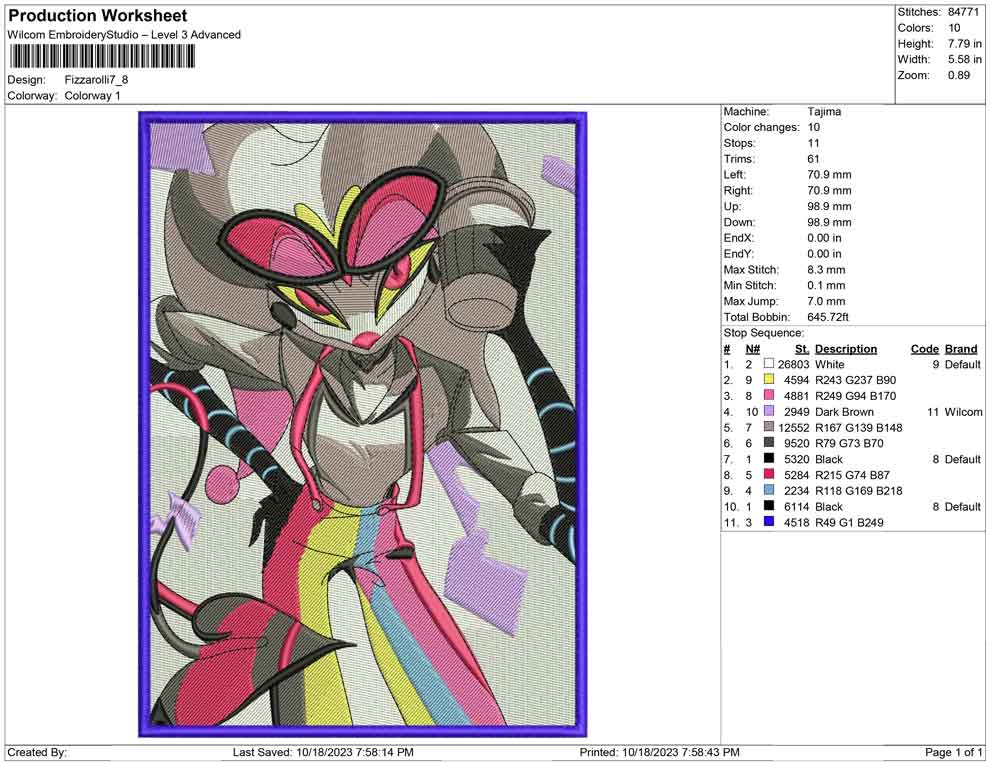Click stitch count 12552 in row 5

click(794, 427)
